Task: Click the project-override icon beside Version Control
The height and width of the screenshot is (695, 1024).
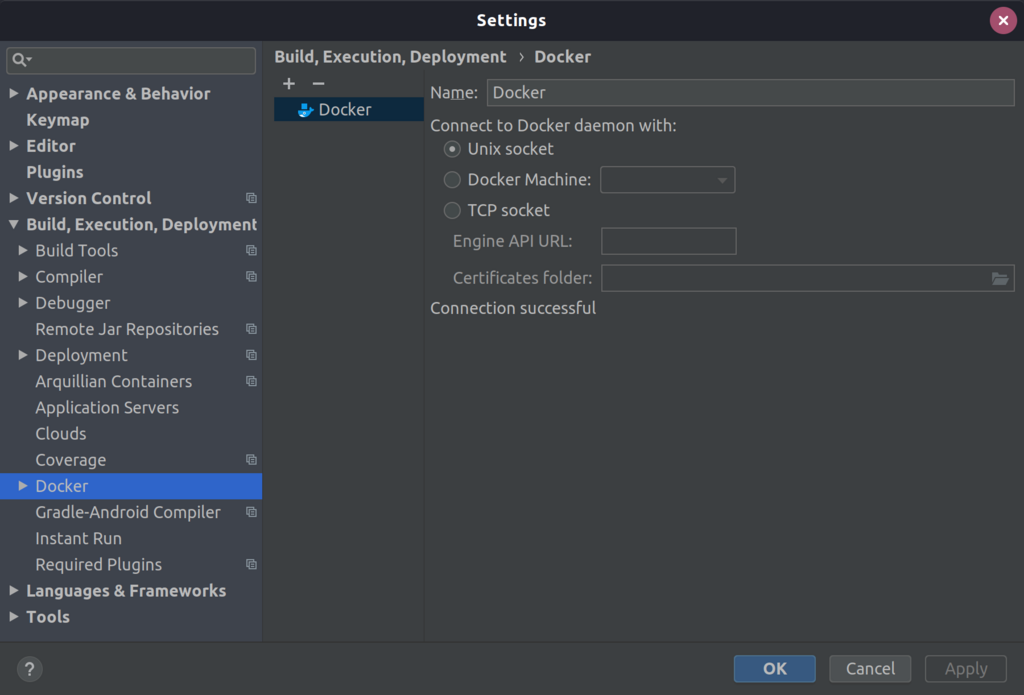Action: [x=250, y=198]
